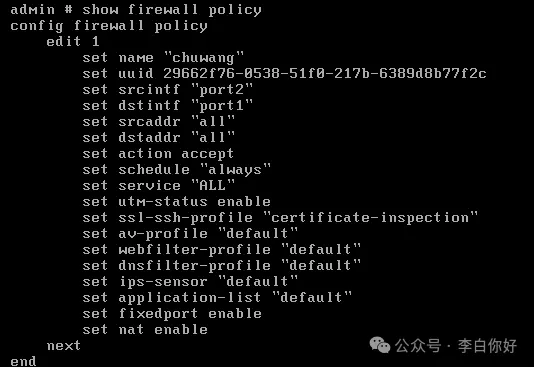534x367 pixels.
Task: Click the srcintf "port2" value
Action: (222, 90)
